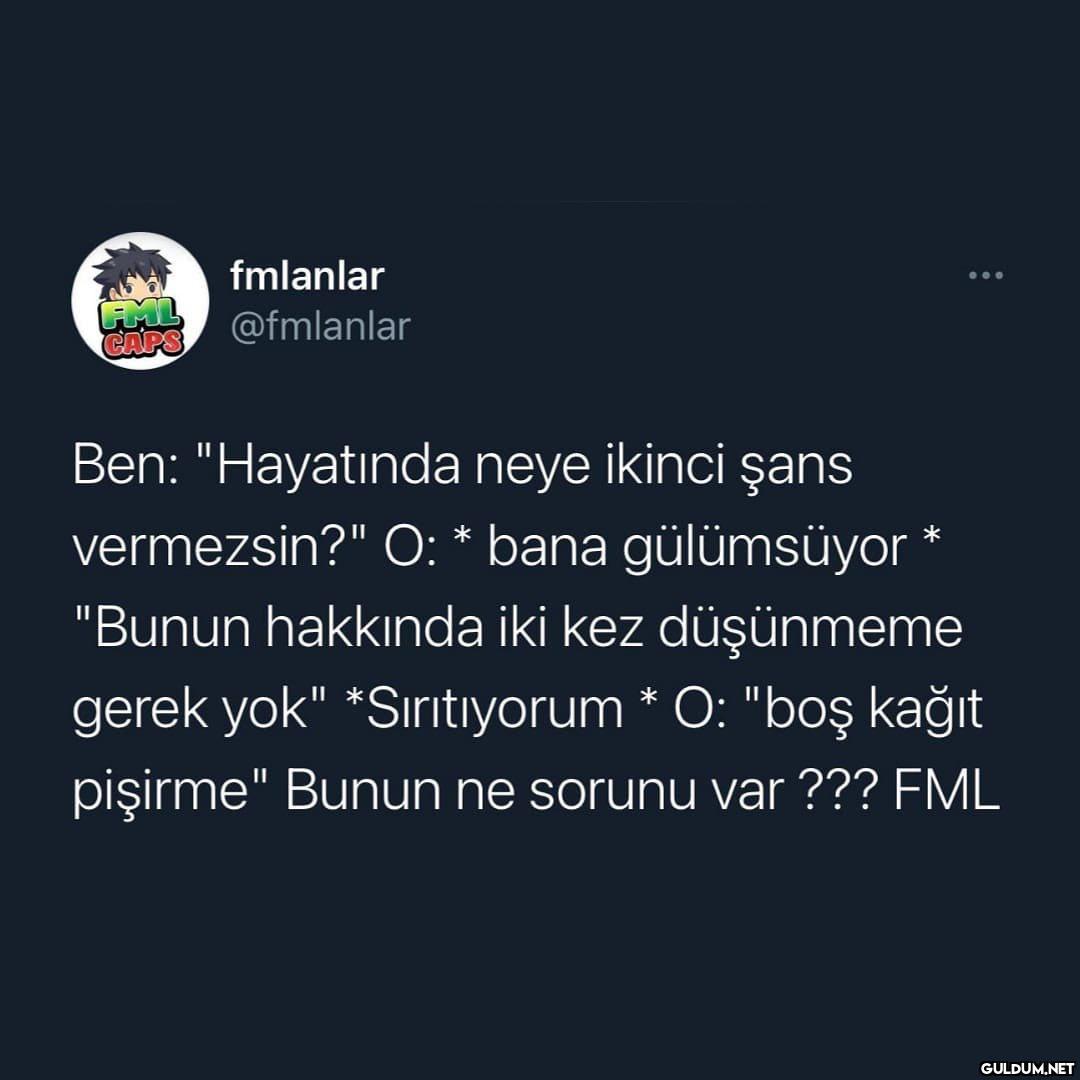Click the phrase 'boş kağıt' in tweet

(x=873, y=710)
